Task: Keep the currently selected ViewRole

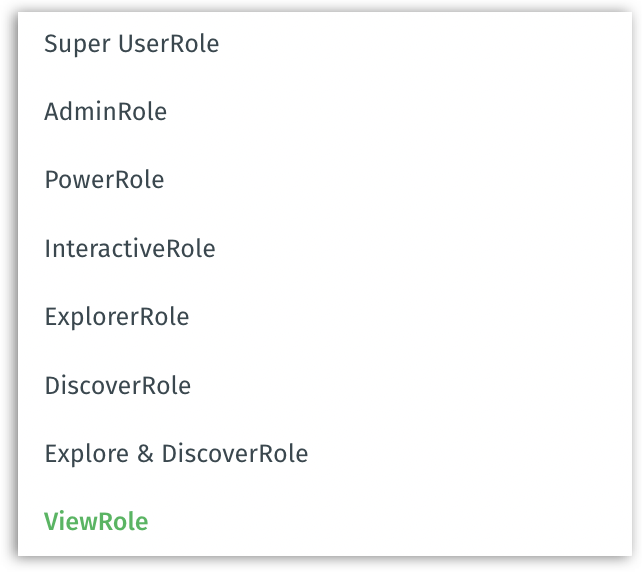Action: click(325, 521)
